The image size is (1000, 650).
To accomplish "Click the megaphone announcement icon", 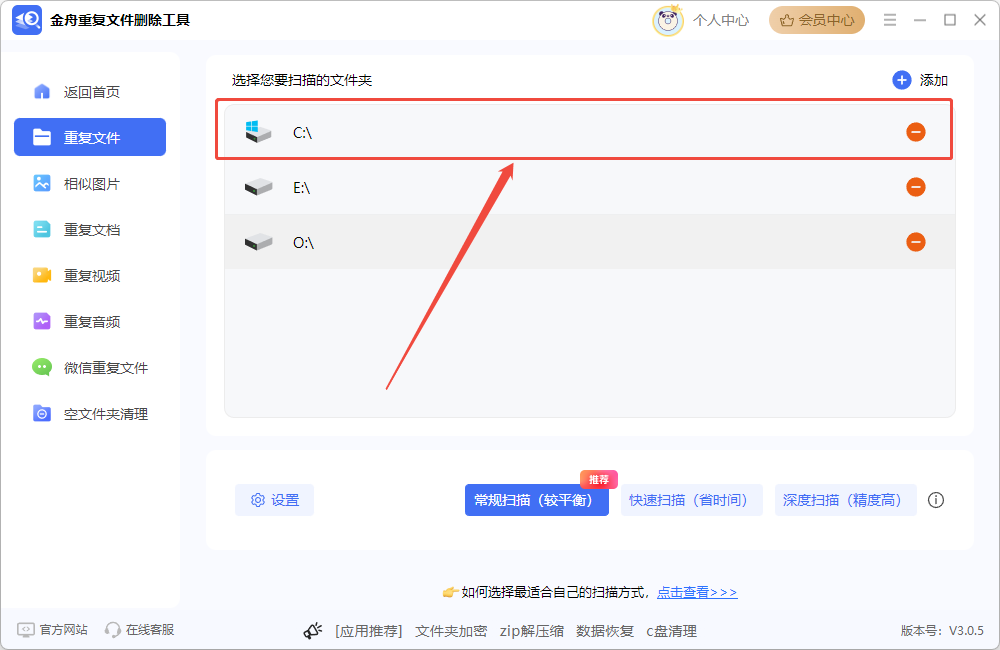I will [312, 631].
